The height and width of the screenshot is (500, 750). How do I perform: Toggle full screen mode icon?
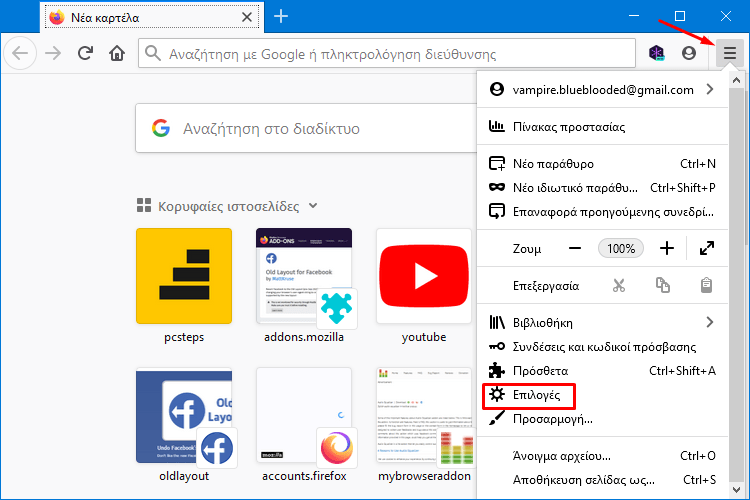(x=707, y=248)
